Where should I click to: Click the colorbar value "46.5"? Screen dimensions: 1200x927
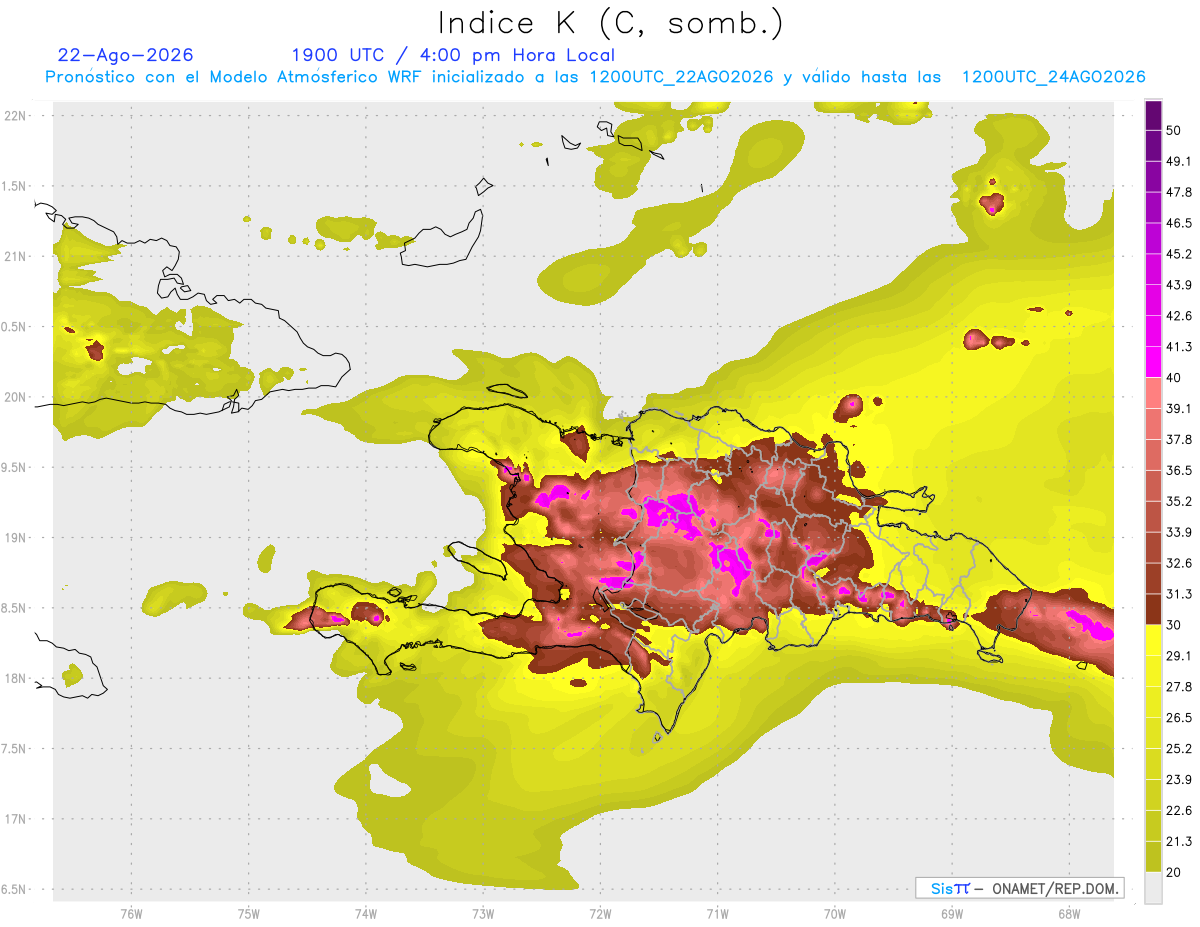(1179, 223)
